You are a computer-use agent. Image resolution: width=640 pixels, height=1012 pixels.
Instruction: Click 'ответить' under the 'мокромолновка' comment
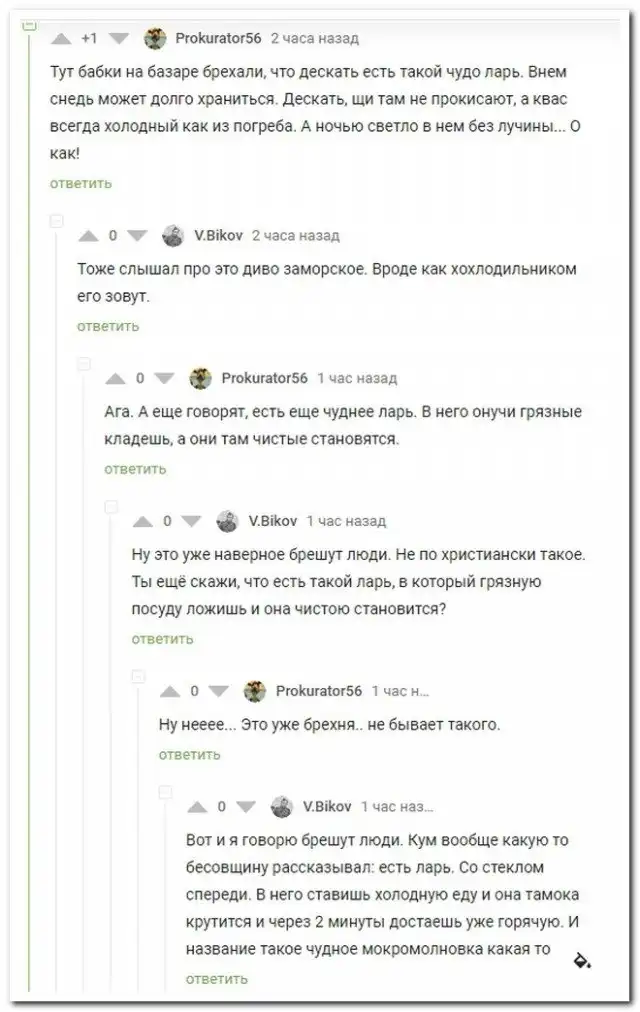[x=216, y=979]
